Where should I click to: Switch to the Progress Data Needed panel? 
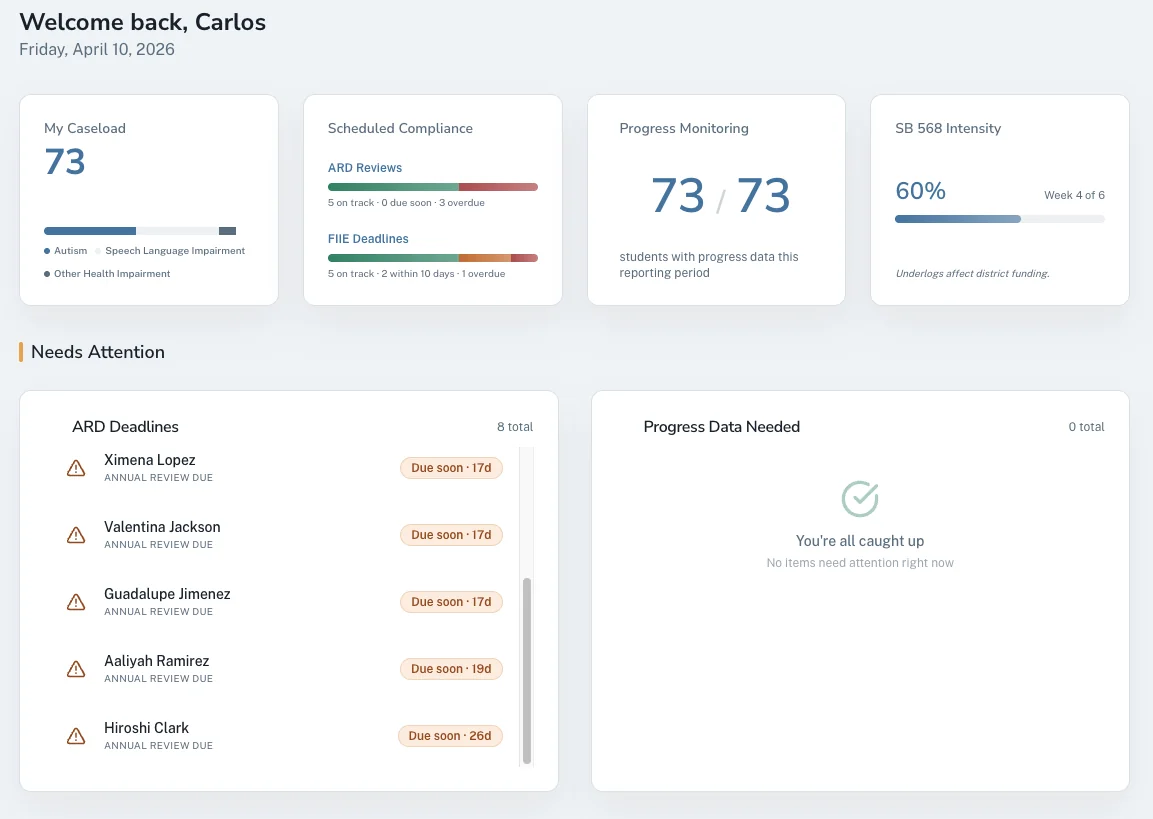721,426
